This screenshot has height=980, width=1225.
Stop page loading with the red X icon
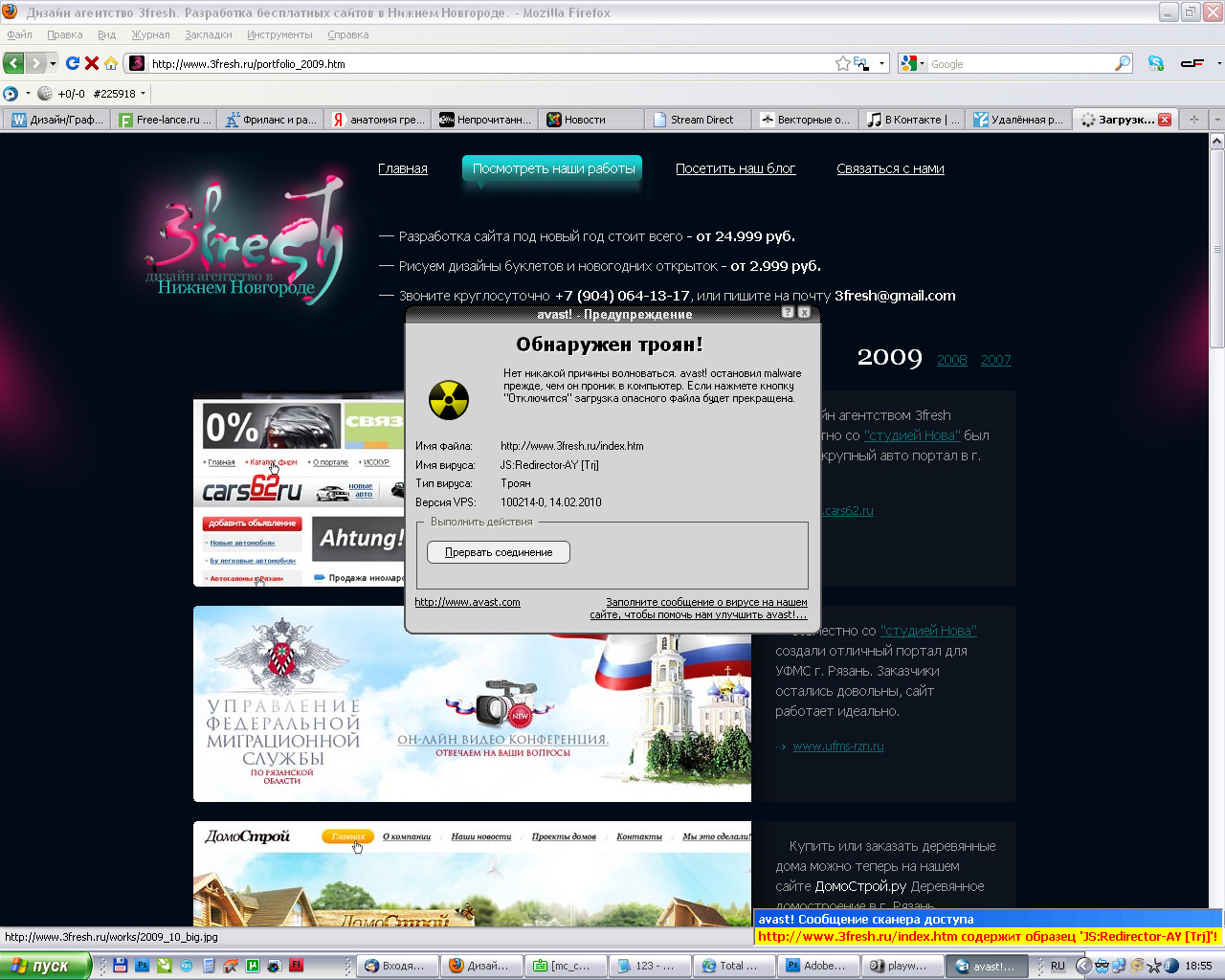[92, 63]
